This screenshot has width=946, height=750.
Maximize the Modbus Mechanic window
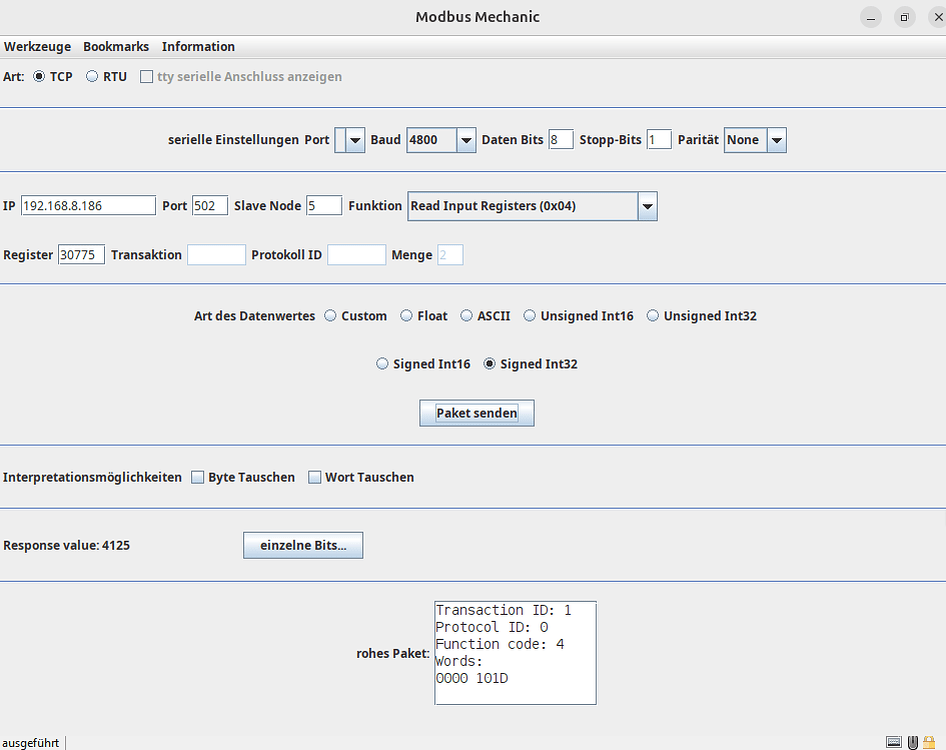904,17
